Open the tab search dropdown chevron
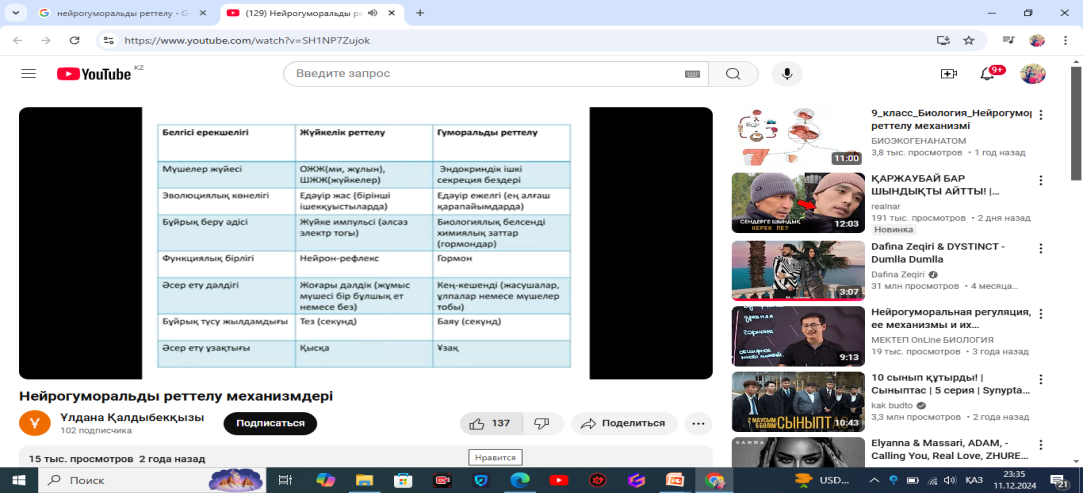 pos(15,13)
